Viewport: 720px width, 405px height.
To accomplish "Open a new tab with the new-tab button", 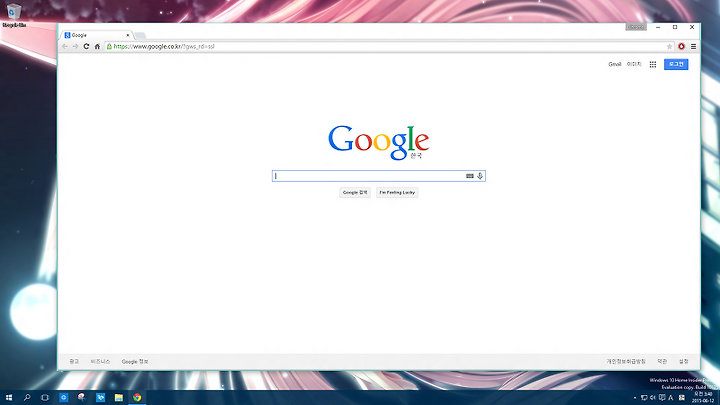I will (140, 36).
